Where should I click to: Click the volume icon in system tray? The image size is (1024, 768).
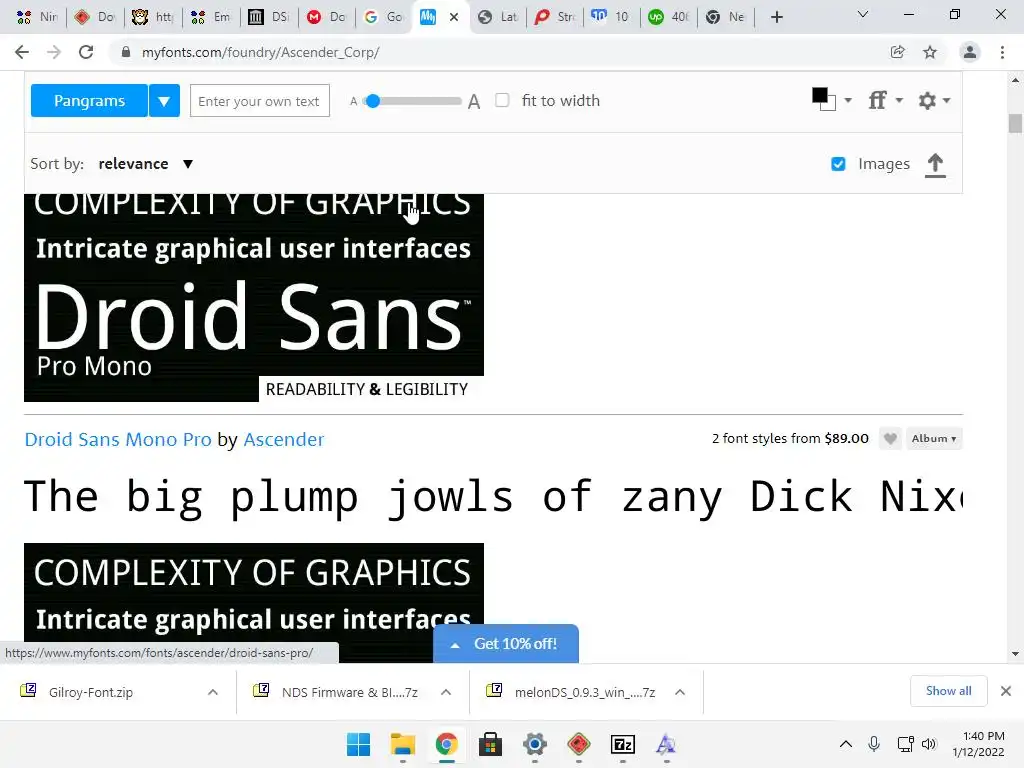click(929, 744)
